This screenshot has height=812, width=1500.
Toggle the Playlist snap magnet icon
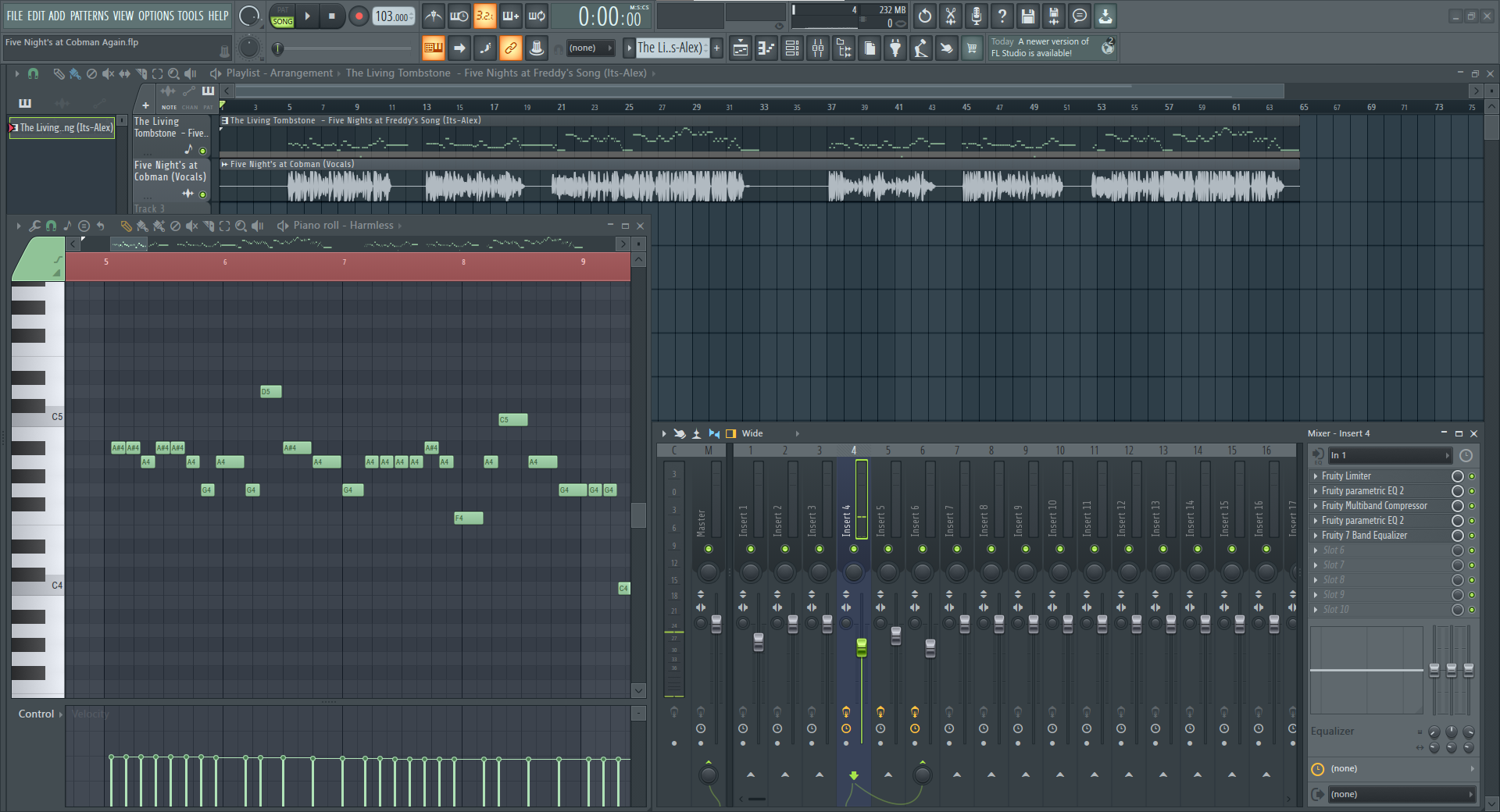(33, 73)
